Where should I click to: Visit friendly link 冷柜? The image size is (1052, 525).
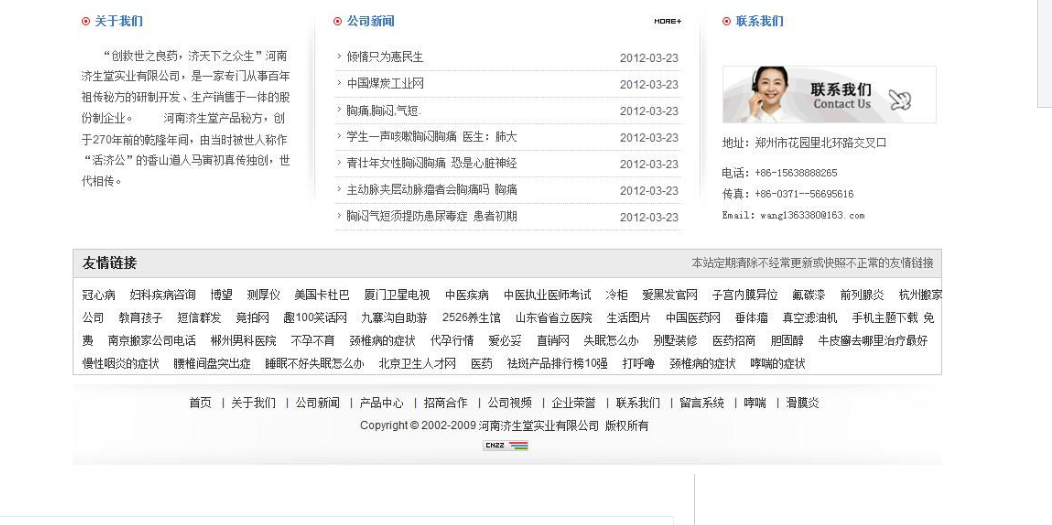click(617, 295)
